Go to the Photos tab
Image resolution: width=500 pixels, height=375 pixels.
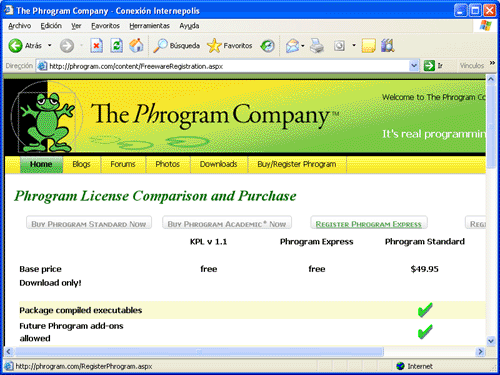pyautogui.click(x=168, y=164)
